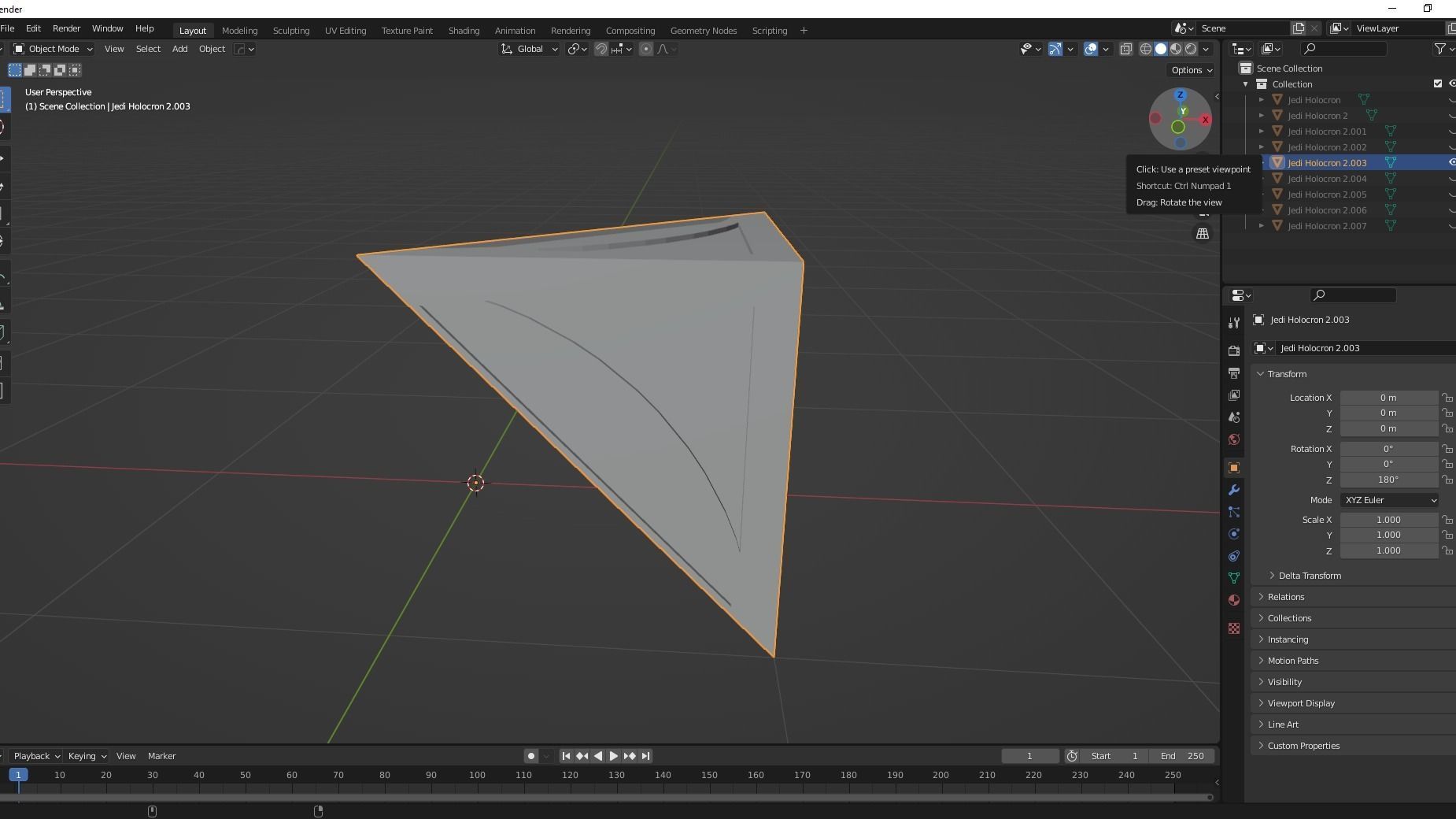Open the View Layer properties tab icon
The image size is (1456, 819).
pos(1234,395)
